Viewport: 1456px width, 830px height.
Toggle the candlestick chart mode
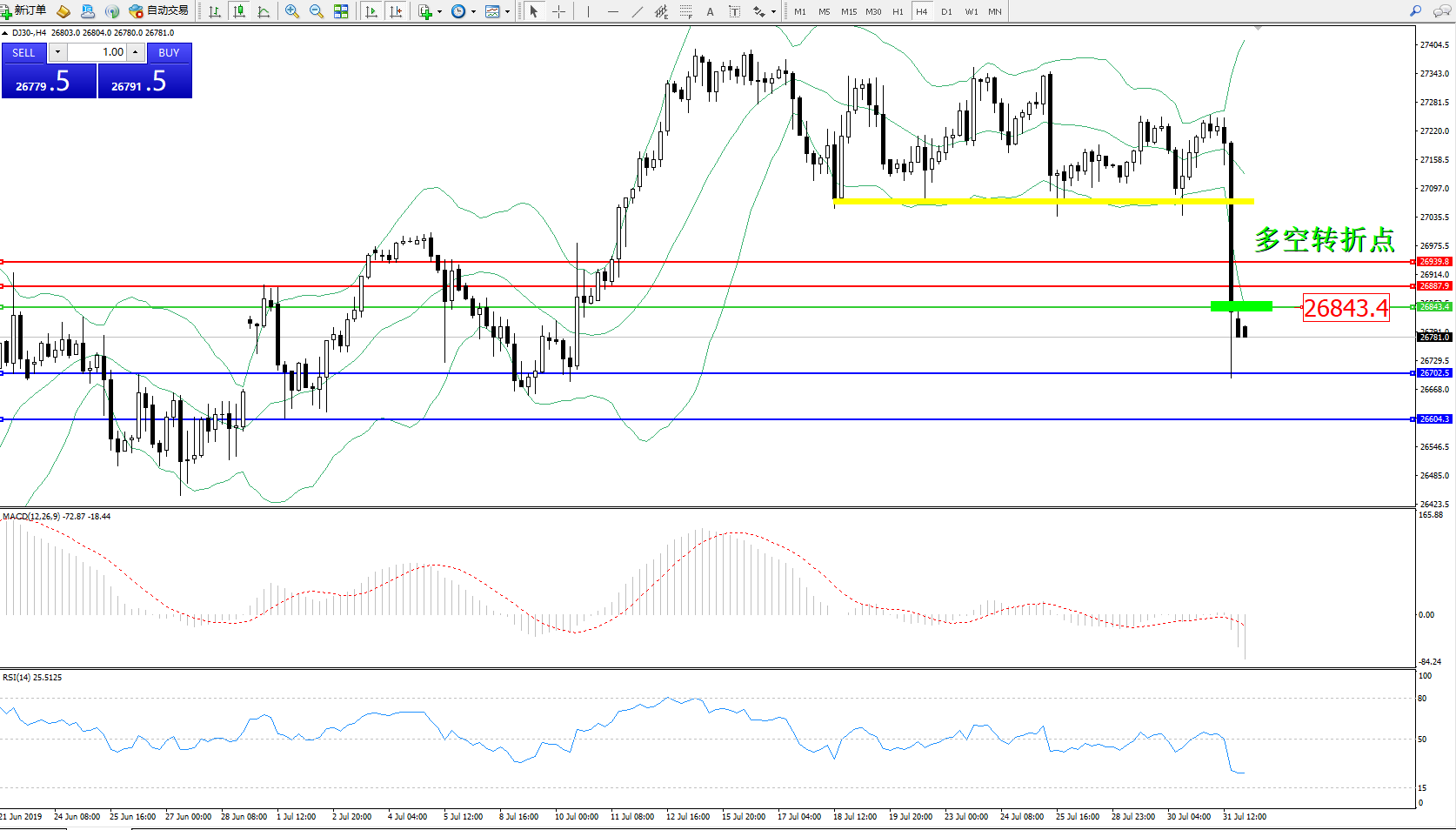[x=239, y=11]
